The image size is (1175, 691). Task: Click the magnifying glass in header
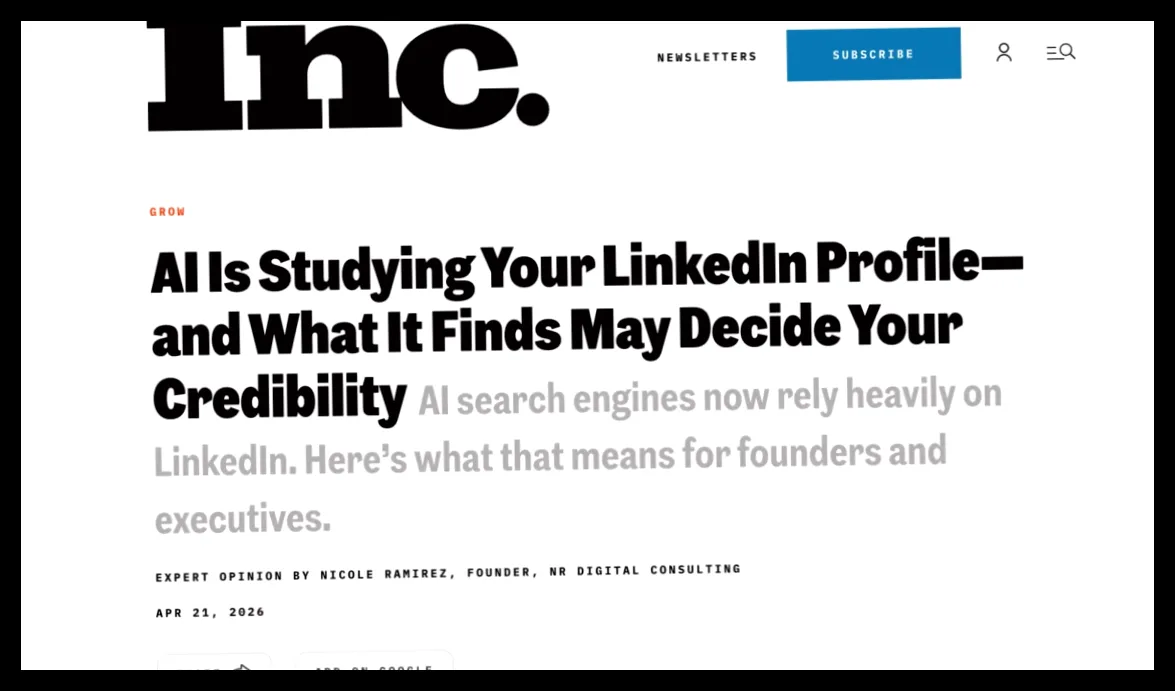[x=1069, y=51]
